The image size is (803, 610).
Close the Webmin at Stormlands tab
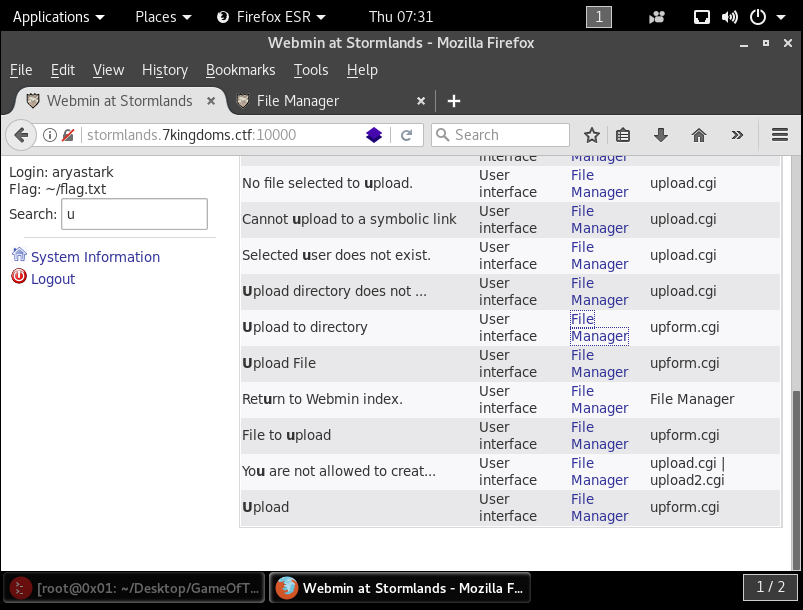pyautogui.click(x=210, y=101)
